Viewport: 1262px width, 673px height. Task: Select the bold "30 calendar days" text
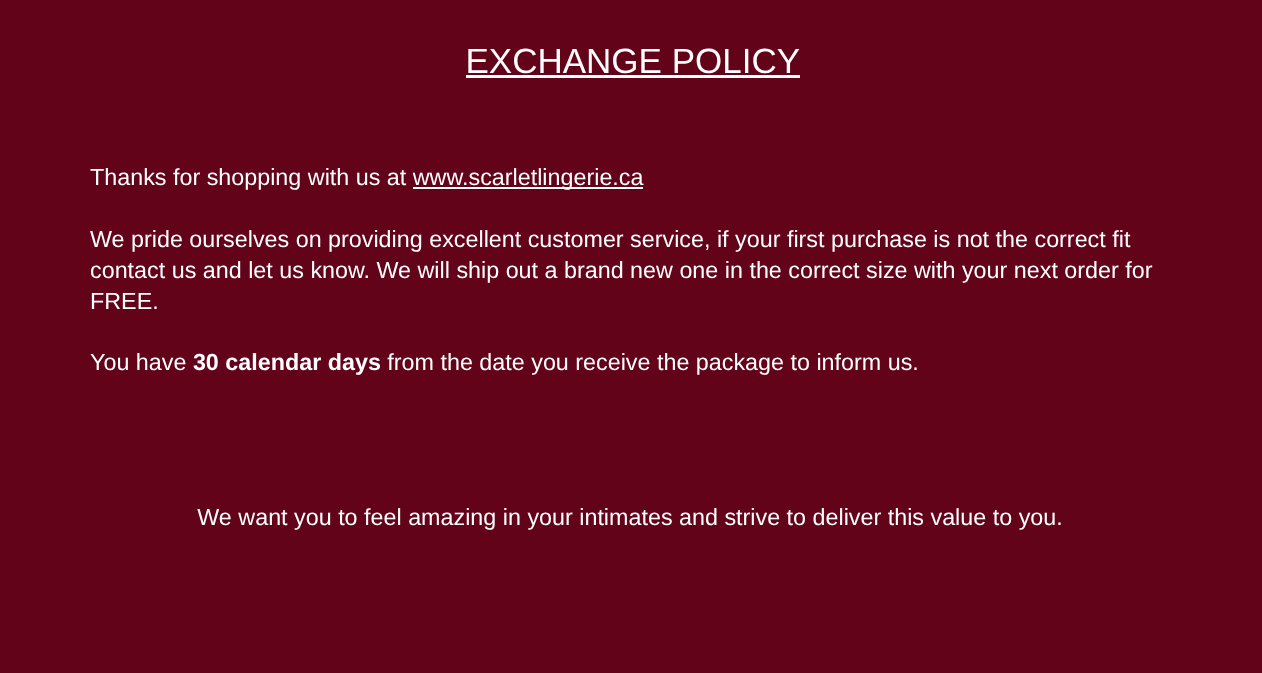(x=286, y=363)
